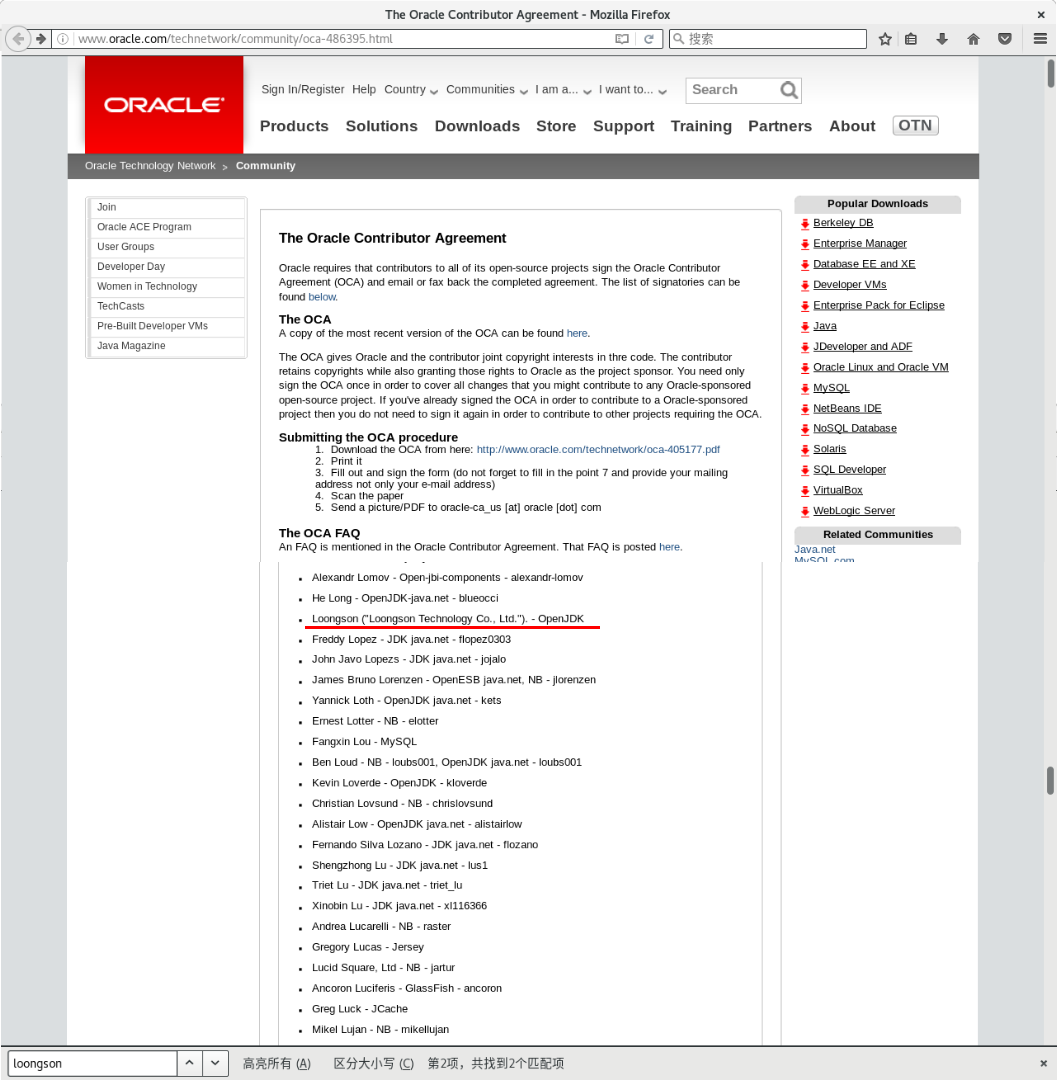The image size is (1058, 1080).
Task: Expand the 'I am a...' dropdown
Action: pyautogui.click(x=563, y=90)
